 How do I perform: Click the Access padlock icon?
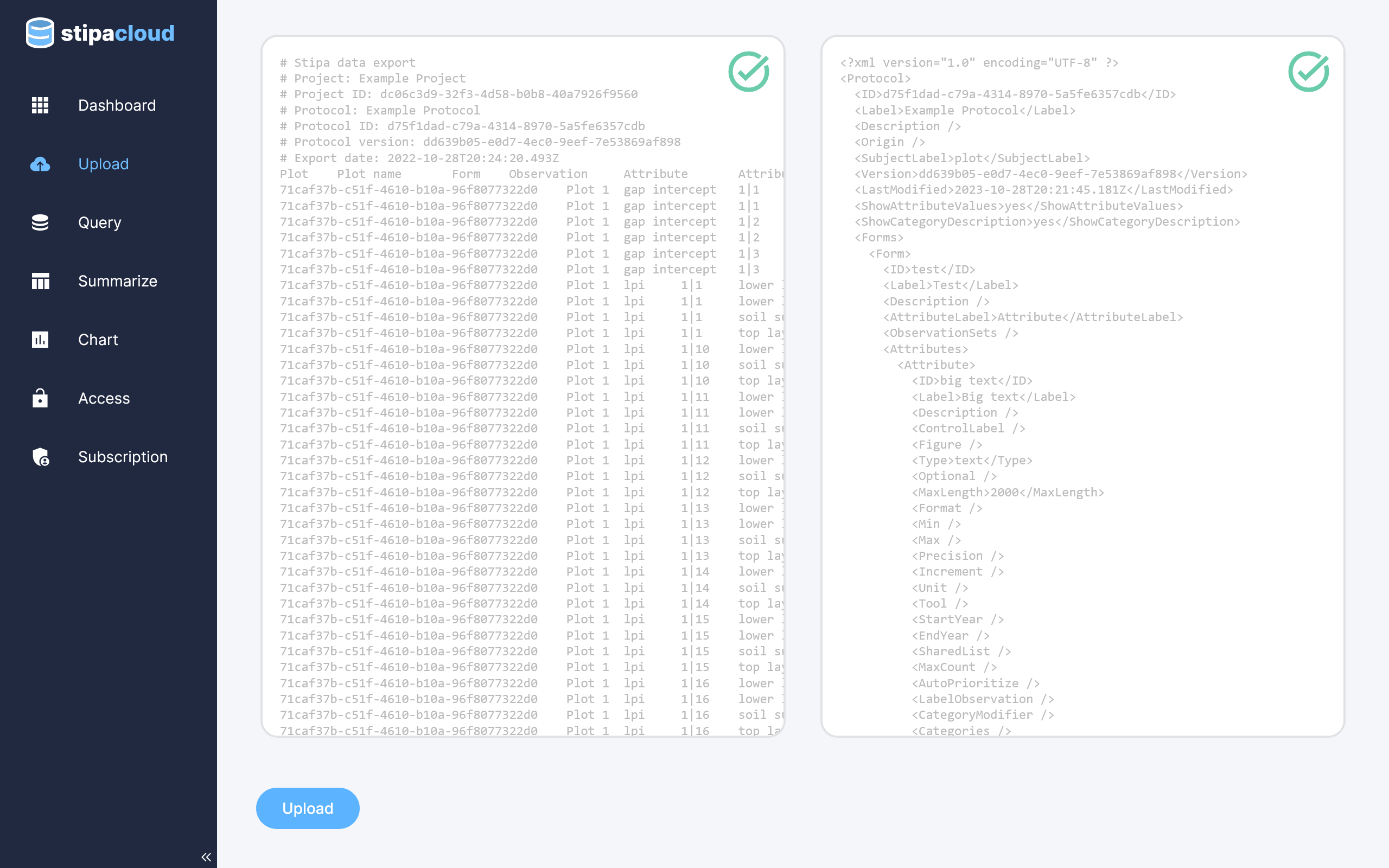pyautogui.click(x=40, y=398)
